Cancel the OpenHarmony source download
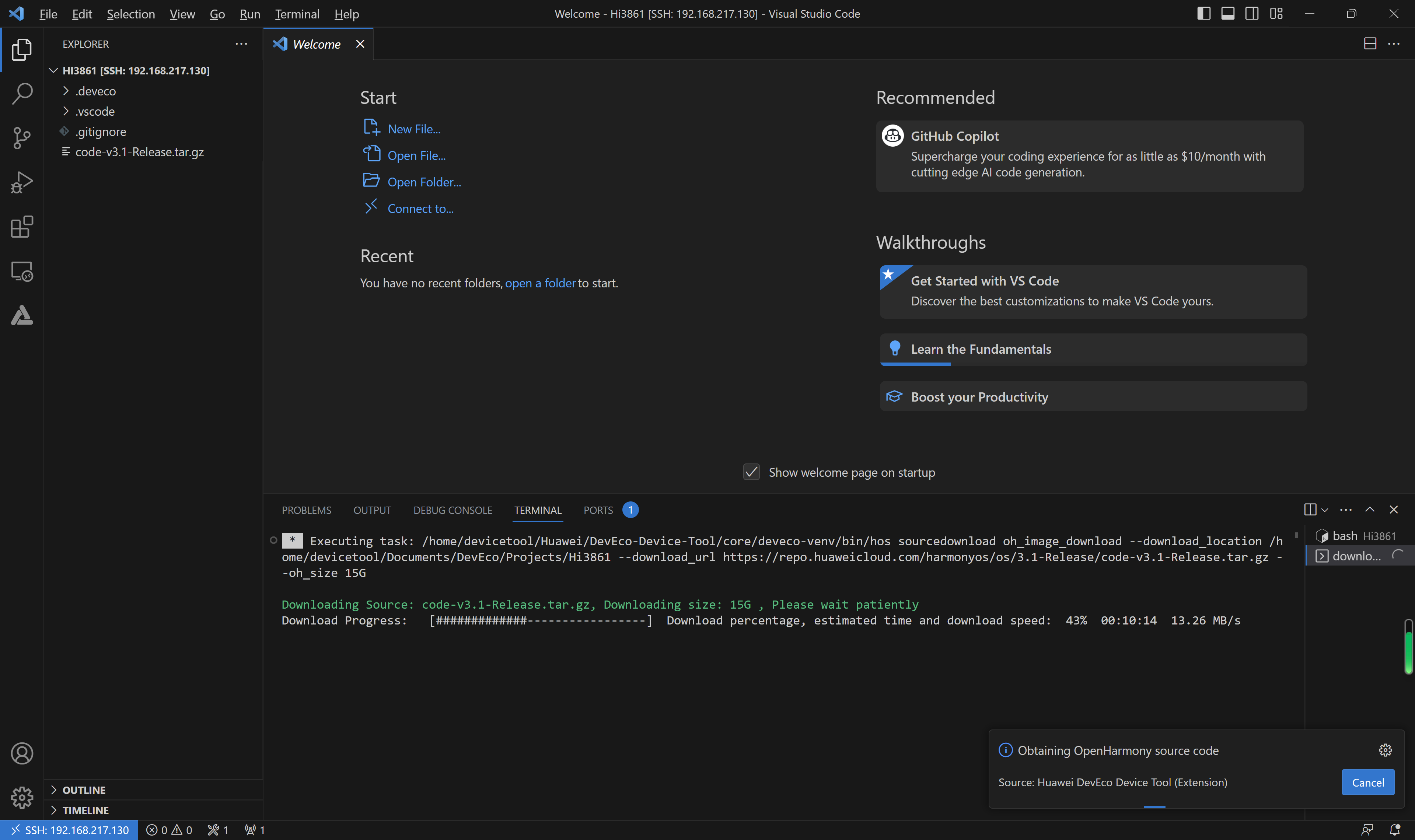The width and height of the screenshot is (1415, 840). coord(1367,782)
